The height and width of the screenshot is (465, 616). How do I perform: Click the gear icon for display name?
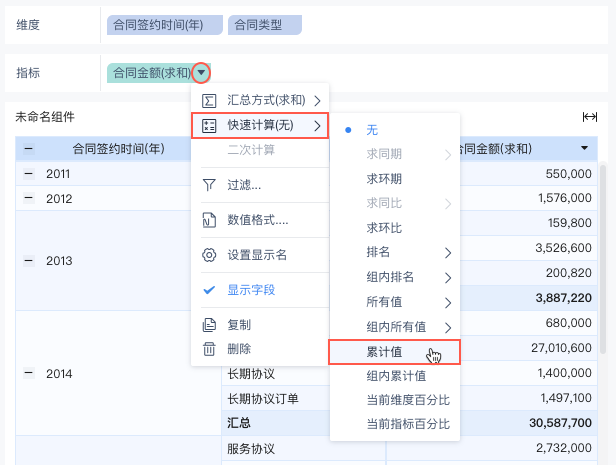[x=209, y=255]
